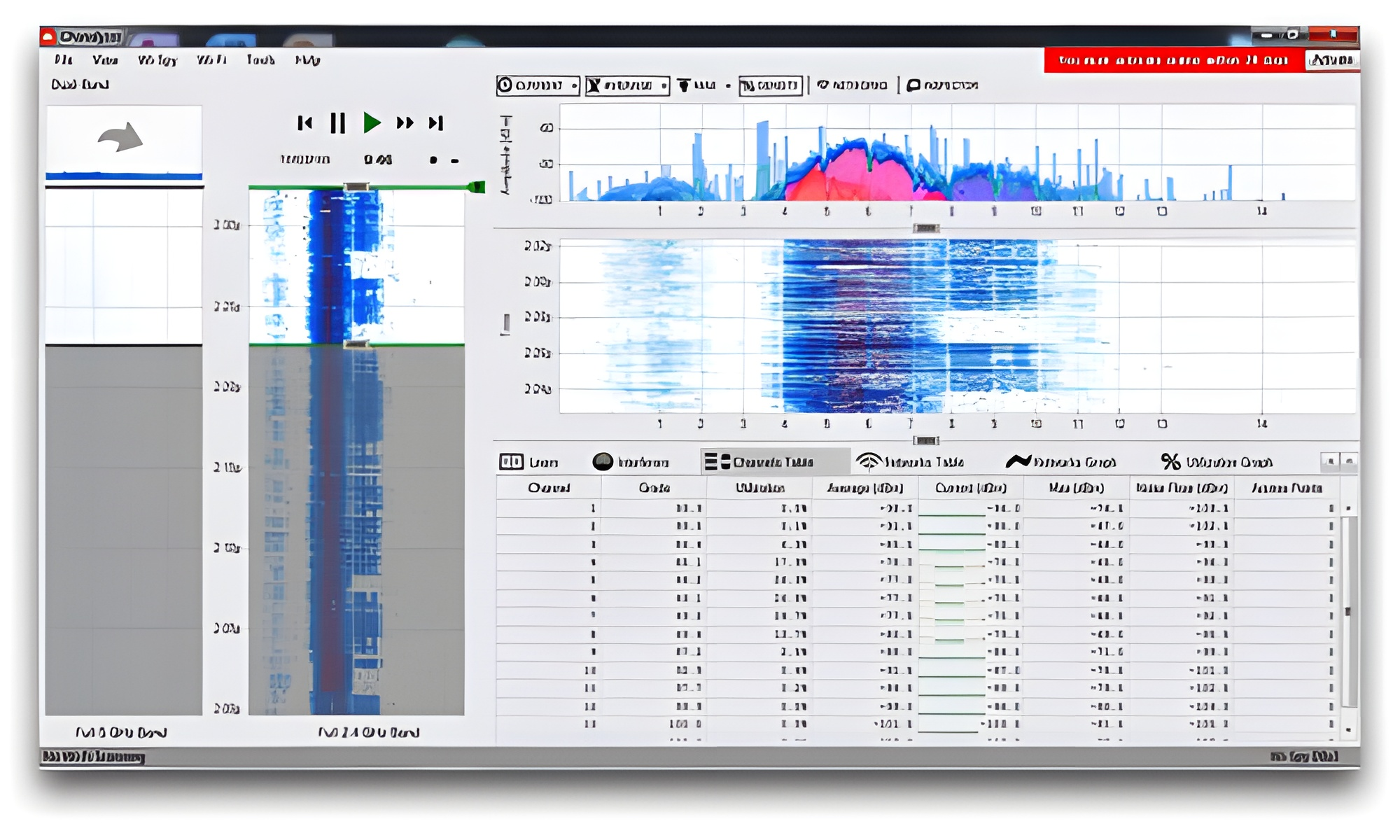Open the File menu
The image size is (1400, 840).
(64, 60)
